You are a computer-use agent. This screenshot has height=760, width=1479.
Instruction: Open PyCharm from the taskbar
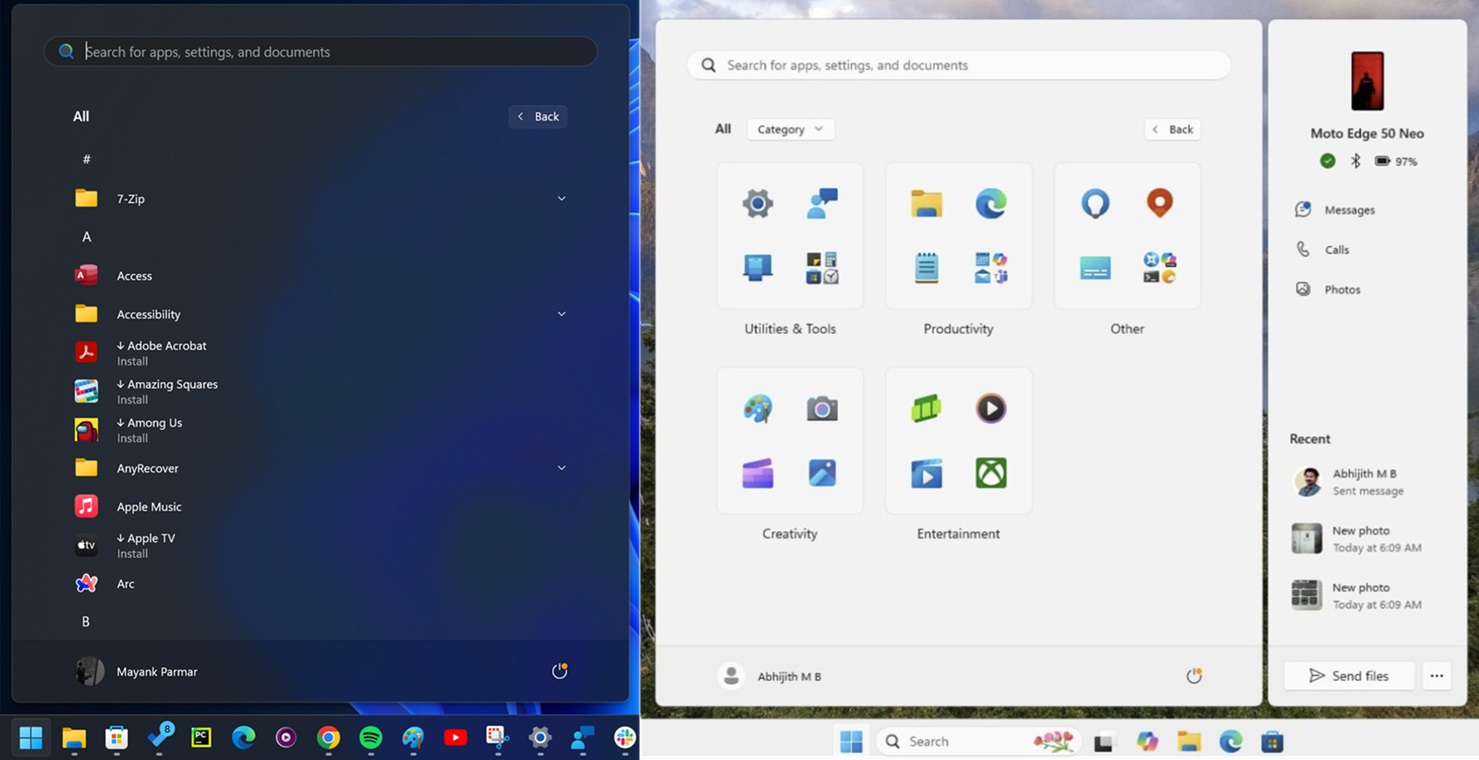click(201, 738)
